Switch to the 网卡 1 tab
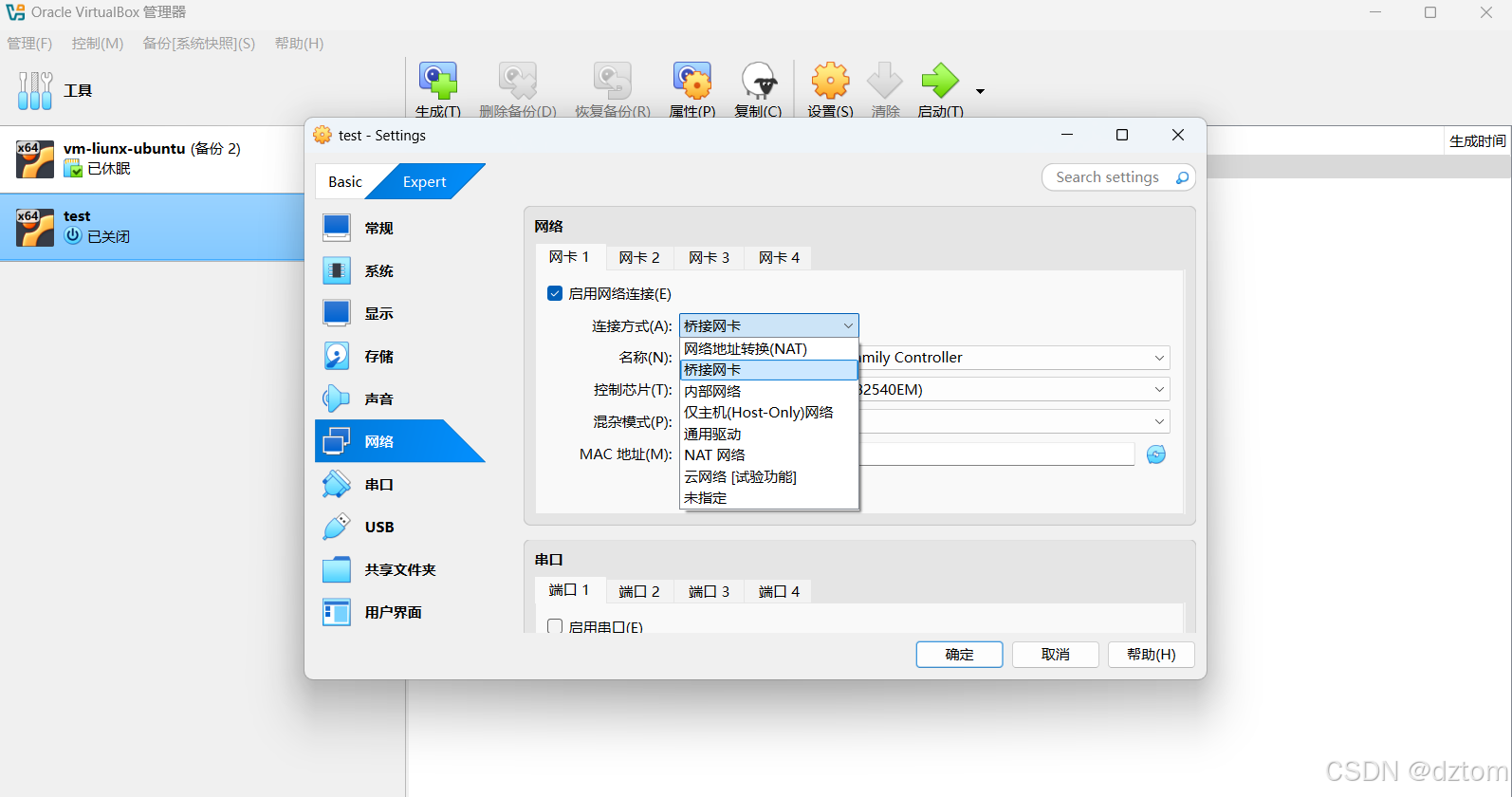 tap(569, 257)
